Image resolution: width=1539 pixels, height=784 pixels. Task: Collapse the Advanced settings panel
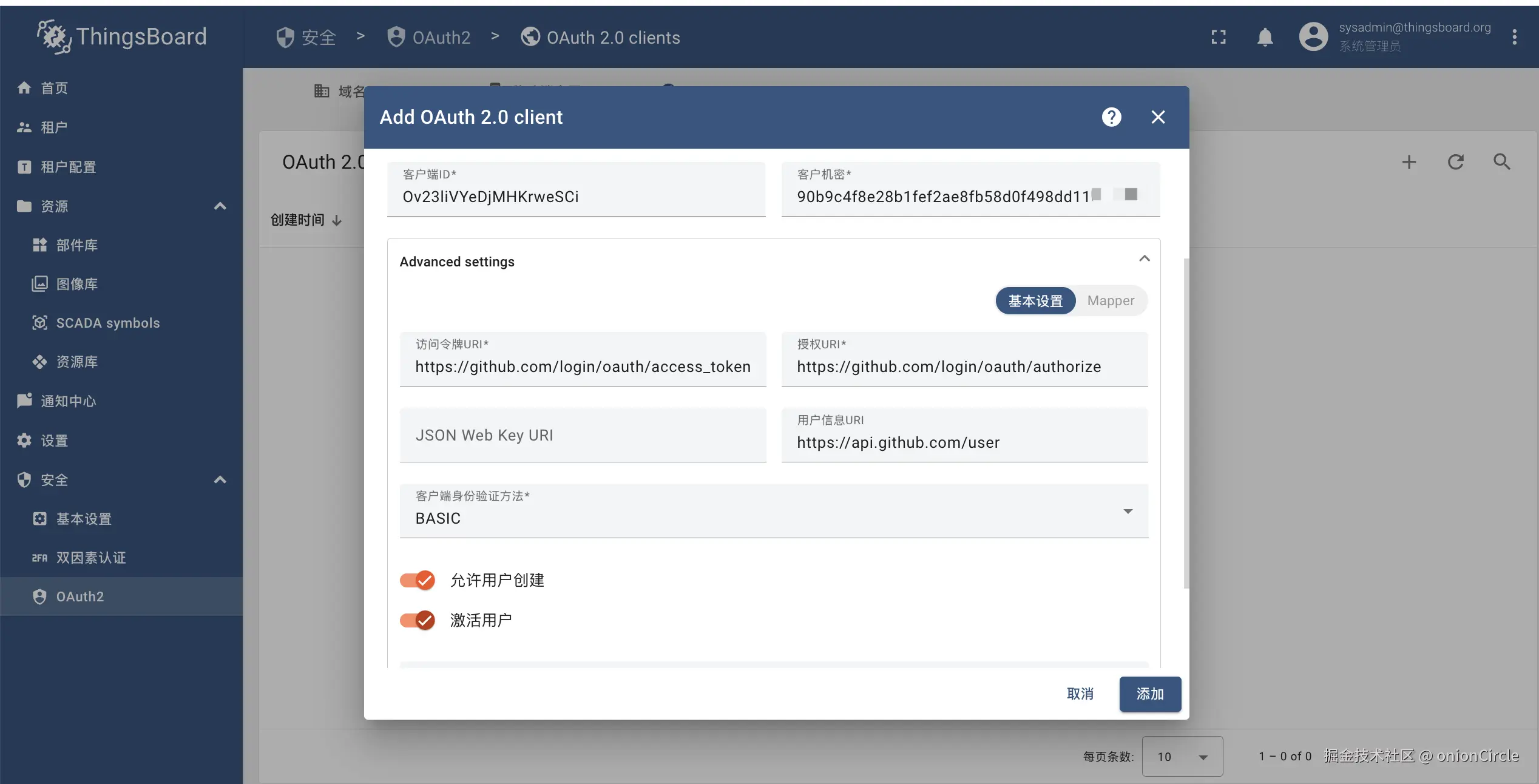tap(1144, 259)
